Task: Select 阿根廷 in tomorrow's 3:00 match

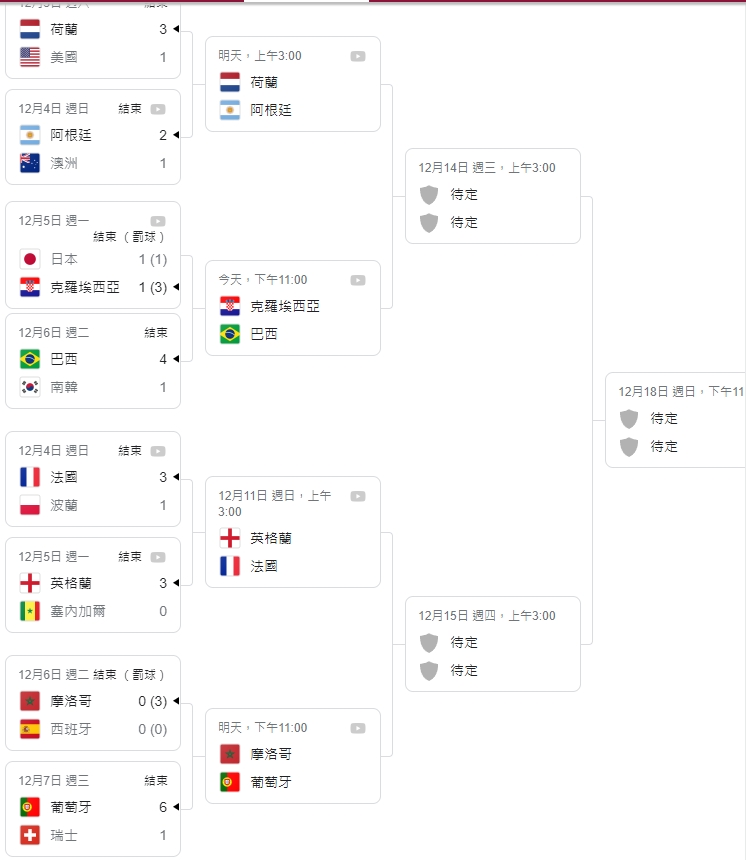Action: tap(271, 110)
